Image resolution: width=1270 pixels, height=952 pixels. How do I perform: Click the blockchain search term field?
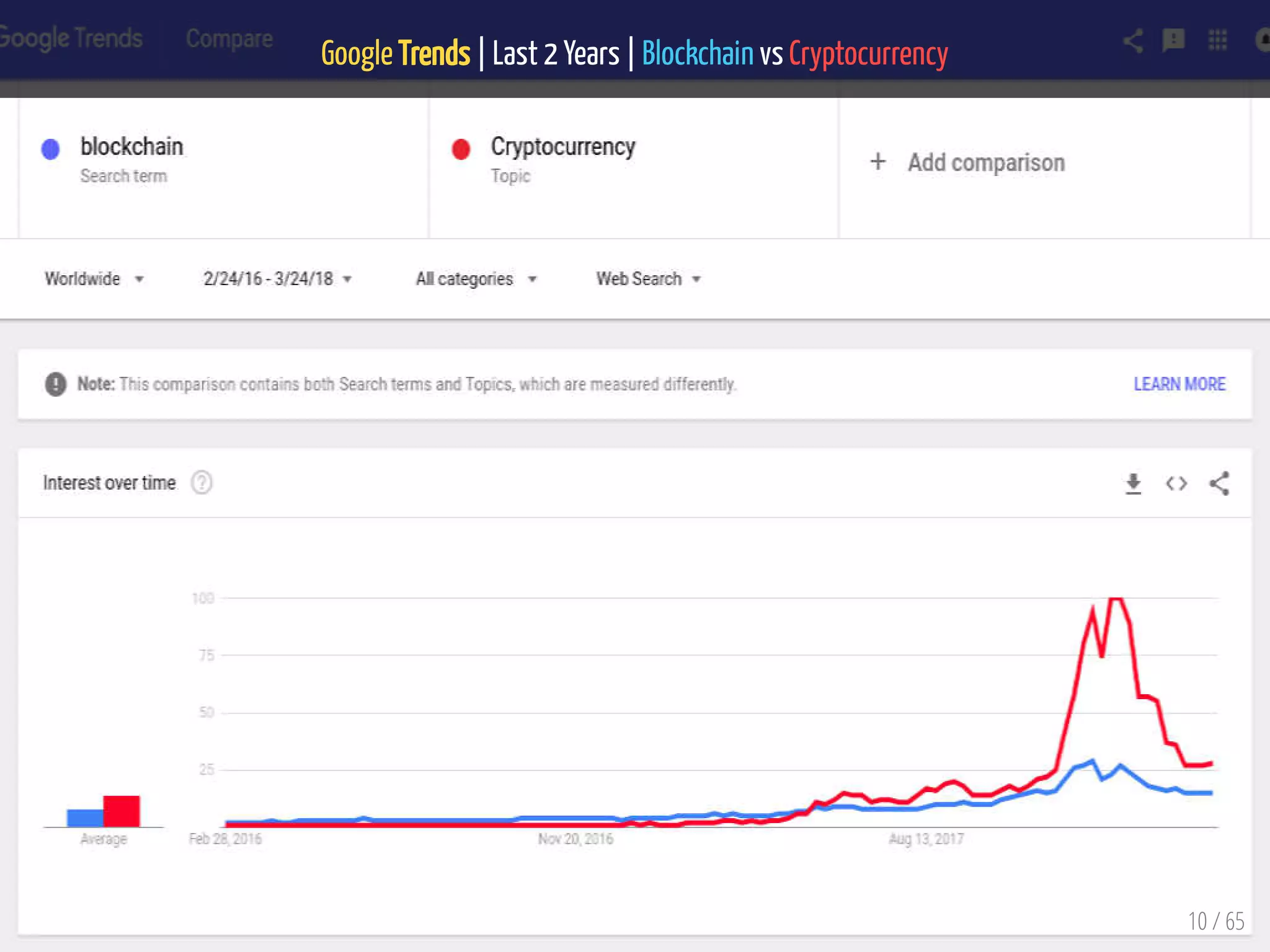(x=131, y=147)
